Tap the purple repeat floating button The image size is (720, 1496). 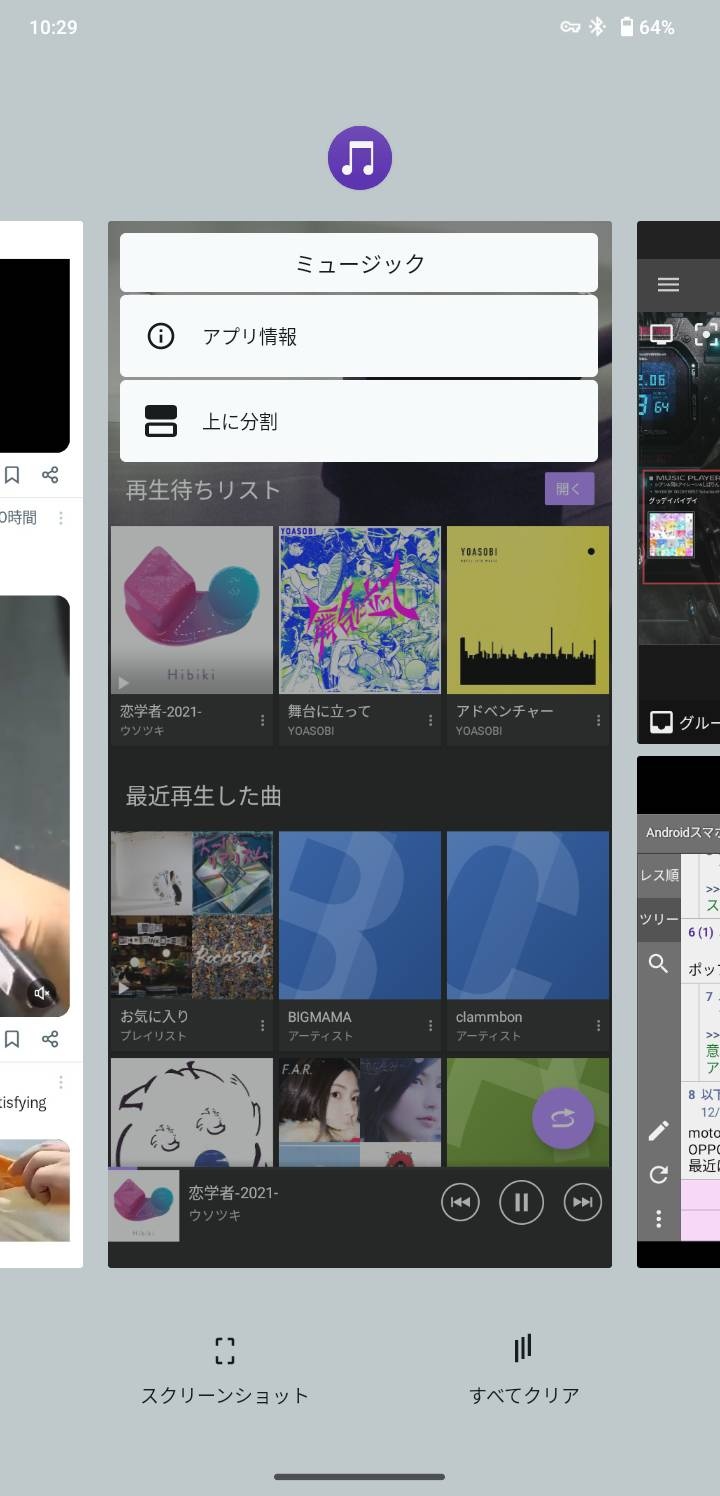563,1119
